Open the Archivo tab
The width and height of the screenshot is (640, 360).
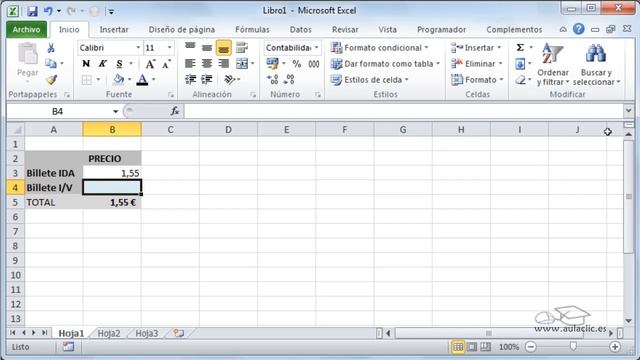27,29
